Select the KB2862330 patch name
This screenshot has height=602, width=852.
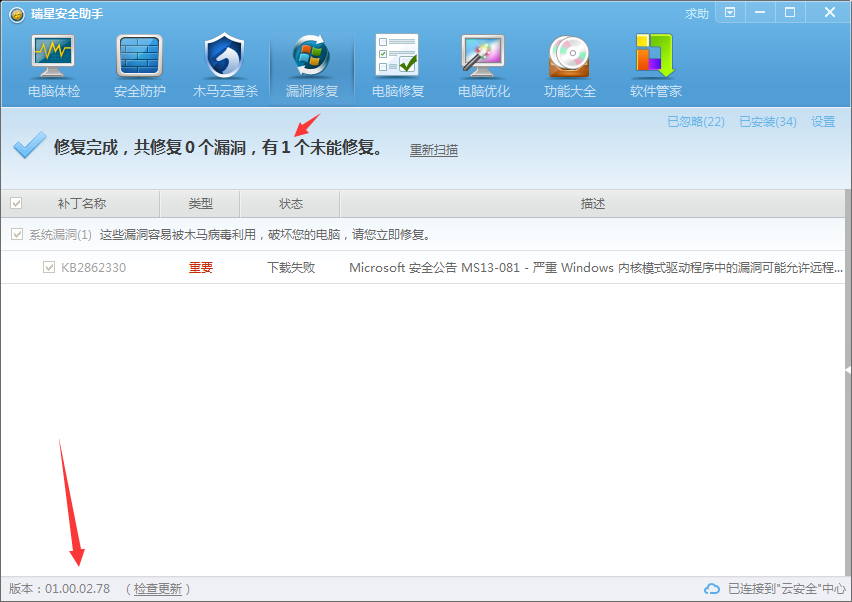point(93,267)
